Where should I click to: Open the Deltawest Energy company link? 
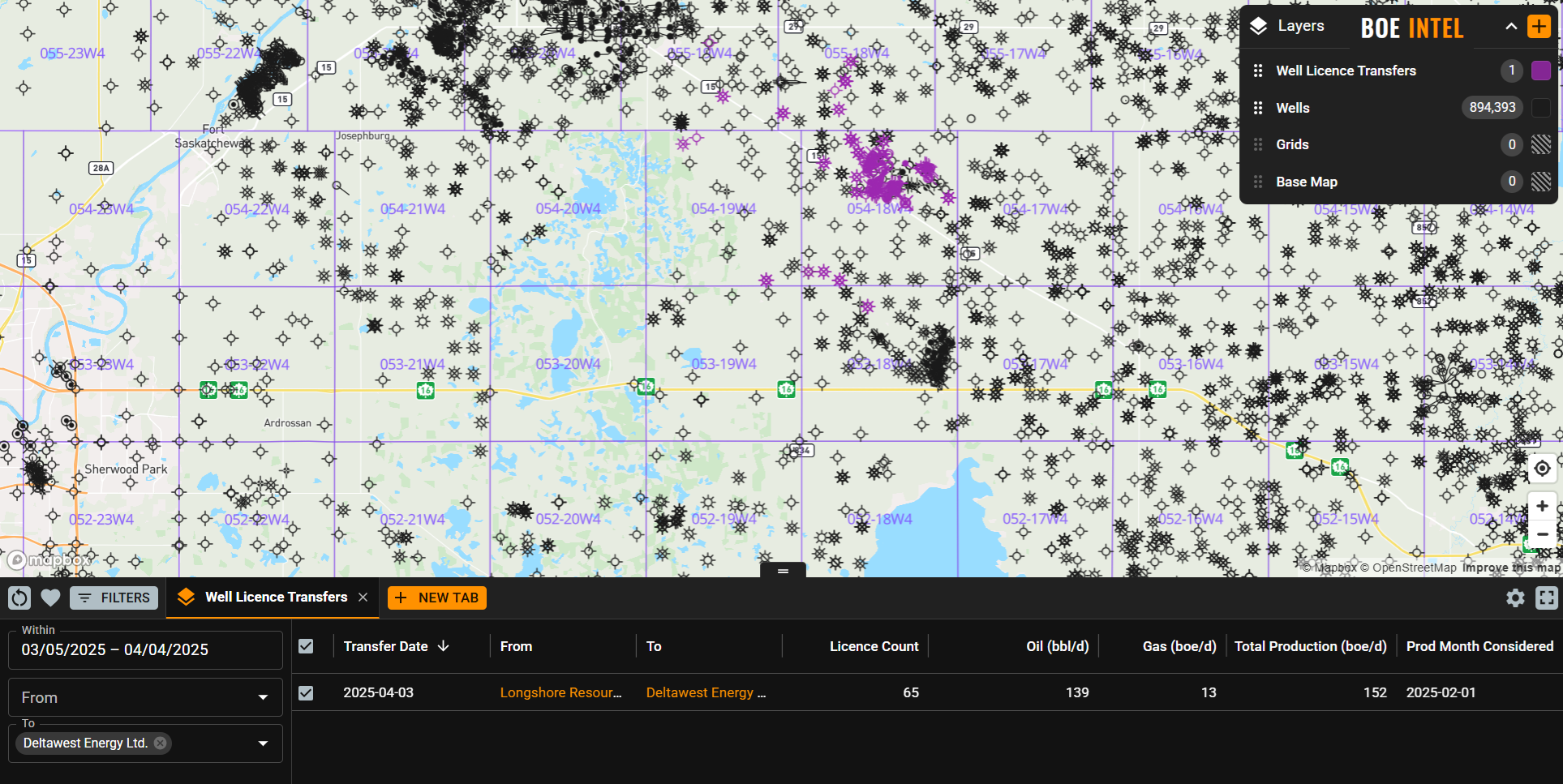pos(706,692)
